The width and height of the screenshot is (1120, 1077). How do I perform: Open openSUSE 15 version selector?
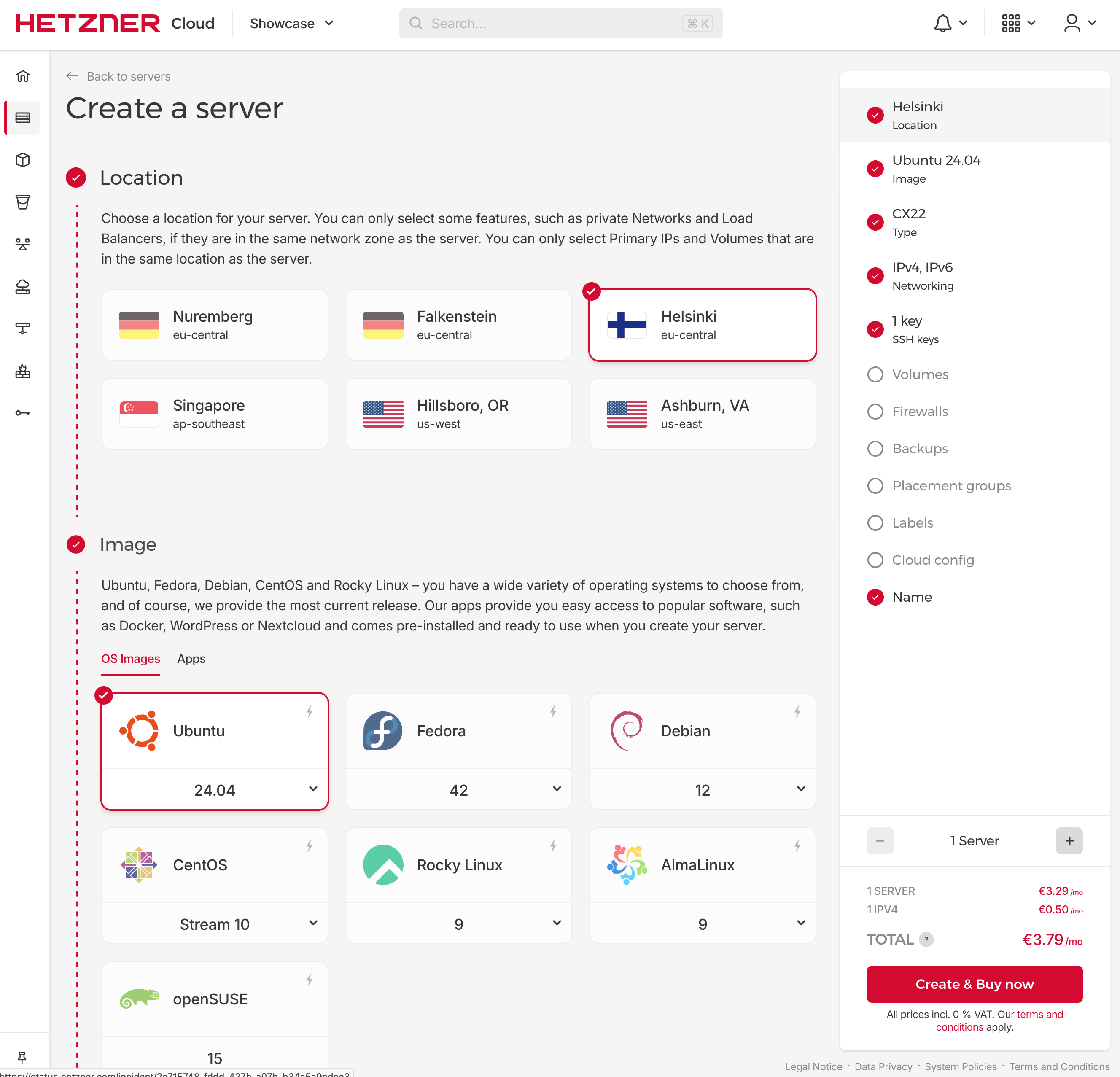[215, 1058]
